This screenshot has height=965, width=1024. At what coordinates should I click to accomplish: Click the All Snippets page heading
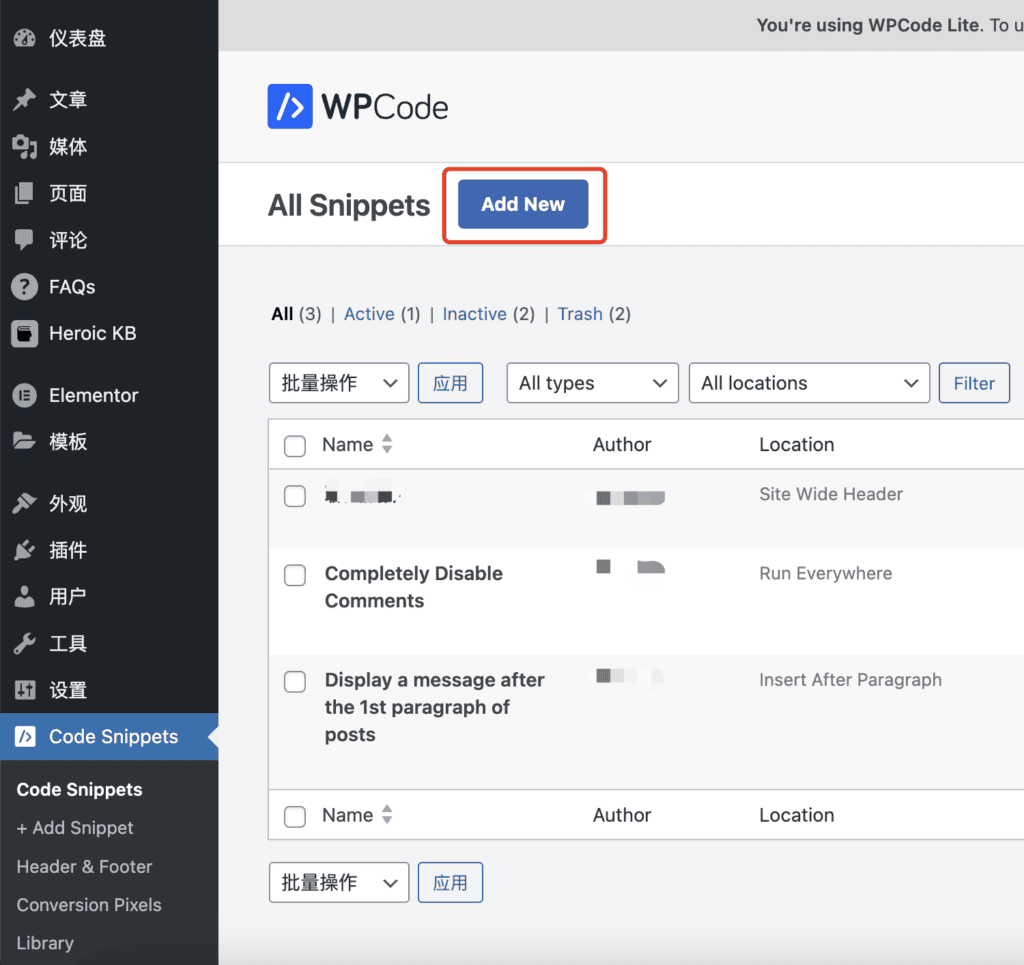349,205
